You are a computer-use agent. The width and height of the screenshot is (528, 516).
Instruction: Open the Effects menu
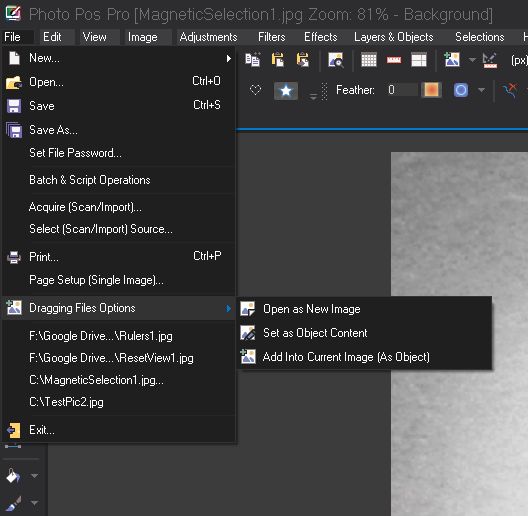(x=321, y=37)
